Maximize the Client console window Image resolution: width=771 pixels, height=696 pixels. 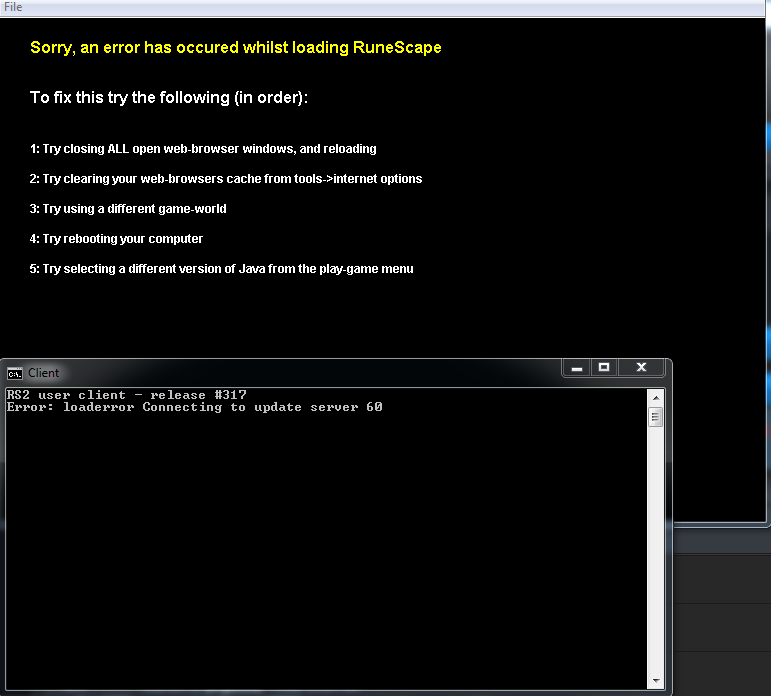604,368
